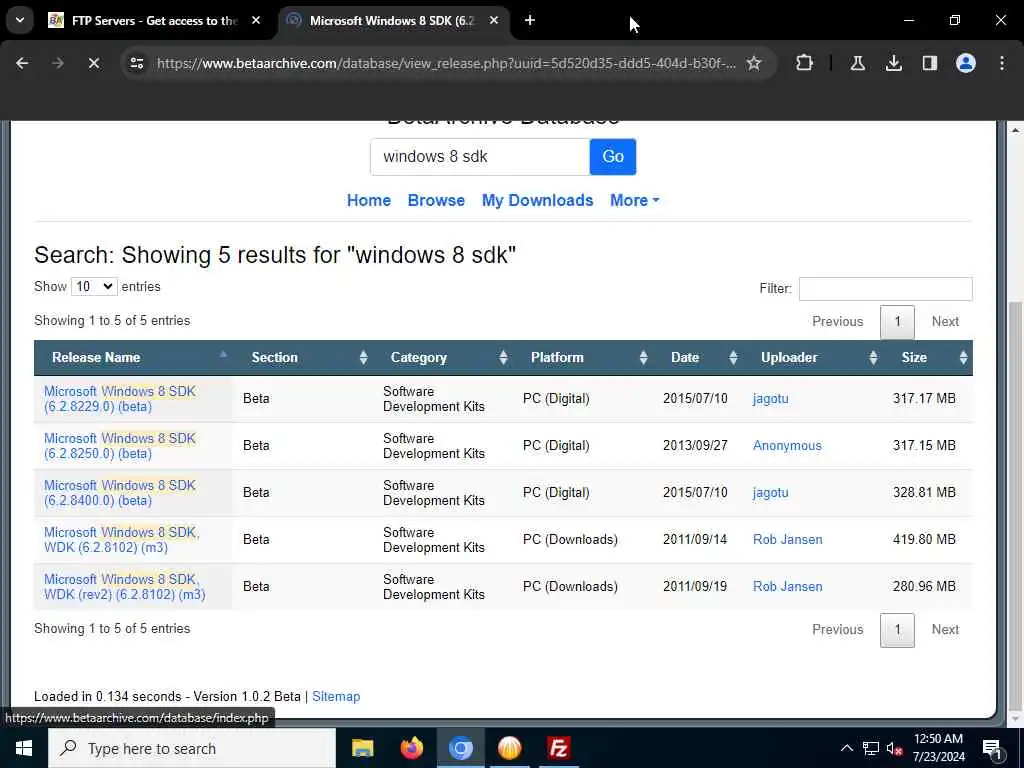Open uploader jagotu in the 6.2.8229.0 row
Screen dimensions: 1024x768
click(771, 398)
